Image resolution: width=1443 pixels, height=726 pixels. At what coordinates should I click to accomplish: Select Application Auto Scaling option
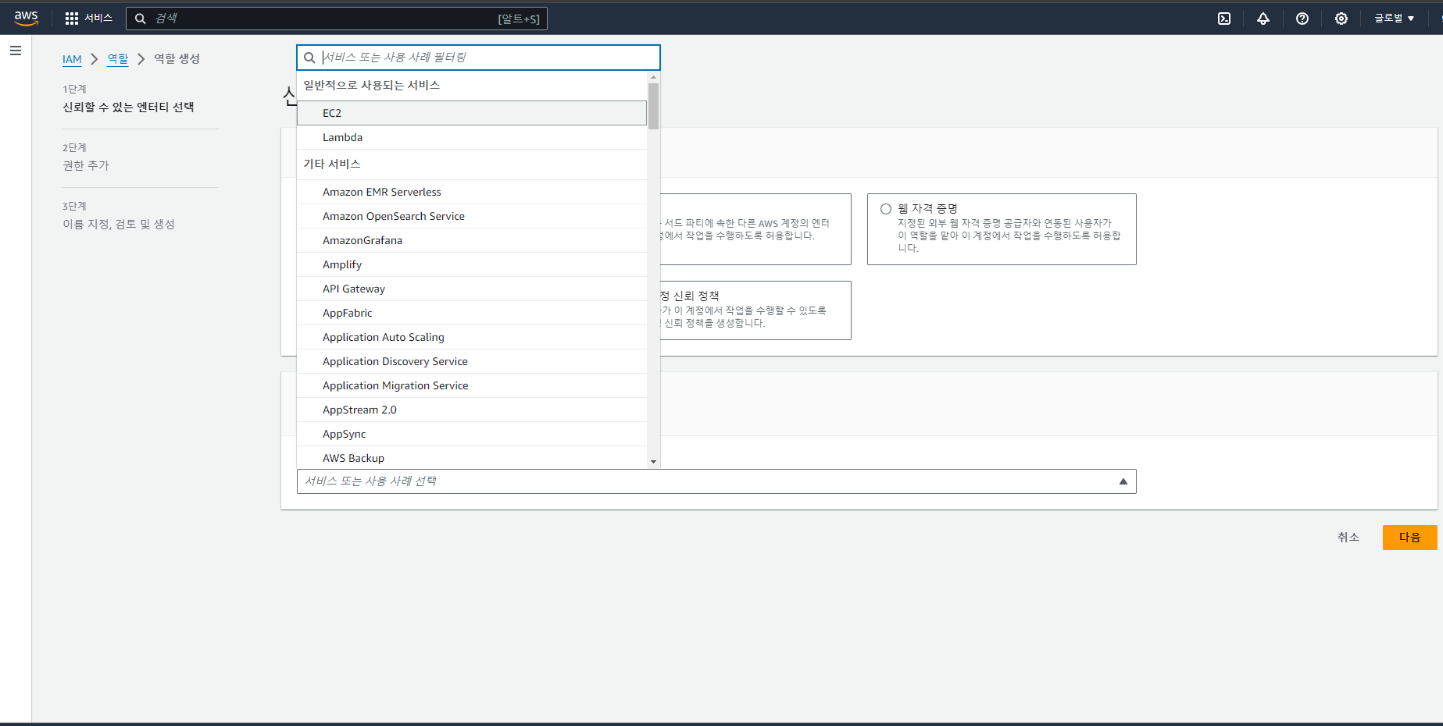pyautogui.click(x=472, y=337)
